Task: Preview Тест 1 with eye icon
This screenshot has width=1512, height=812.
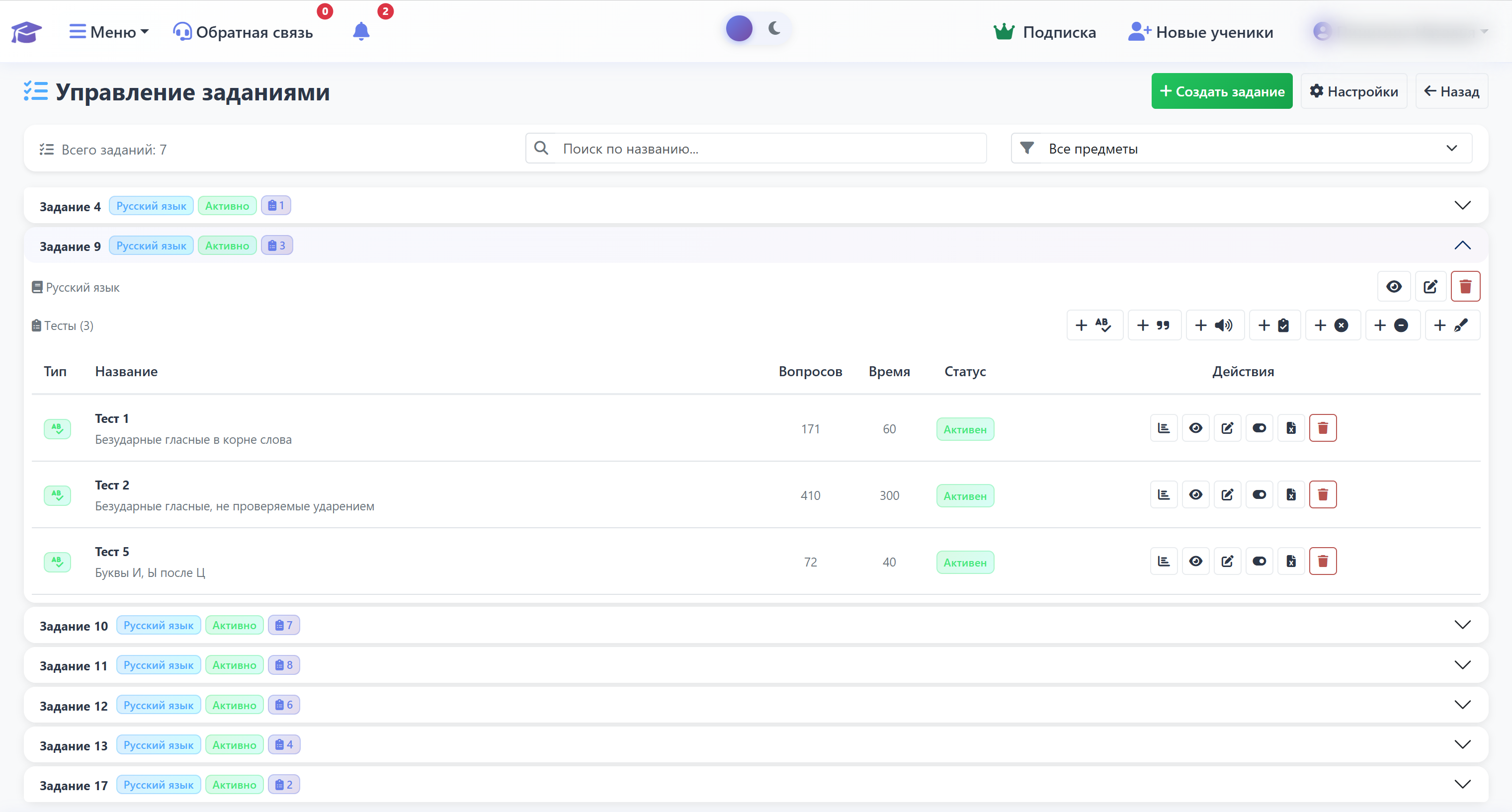Action: (1195, 428)
